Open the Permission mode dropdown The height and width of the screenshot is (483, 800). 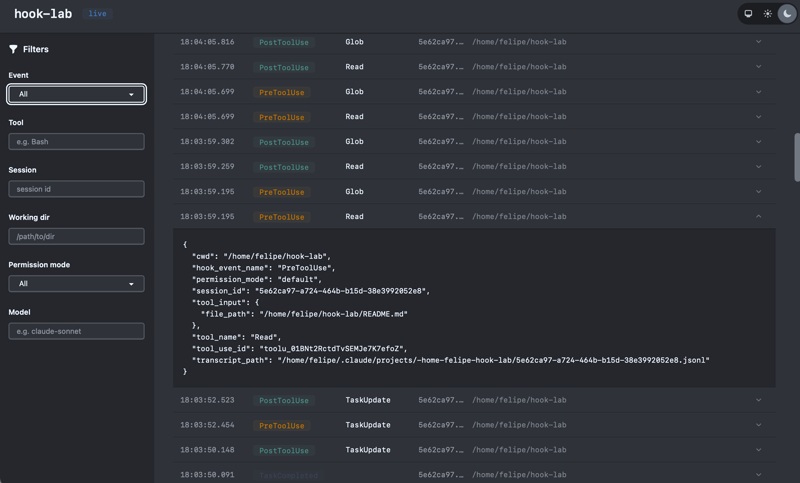click(x=76, y=284)
